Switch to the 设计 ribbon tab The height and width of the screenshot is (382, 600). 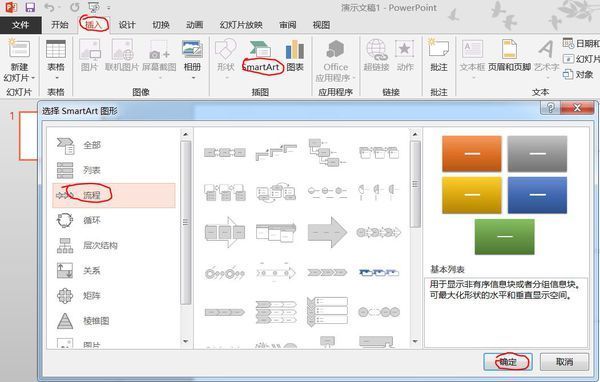(x=127, y=25)
